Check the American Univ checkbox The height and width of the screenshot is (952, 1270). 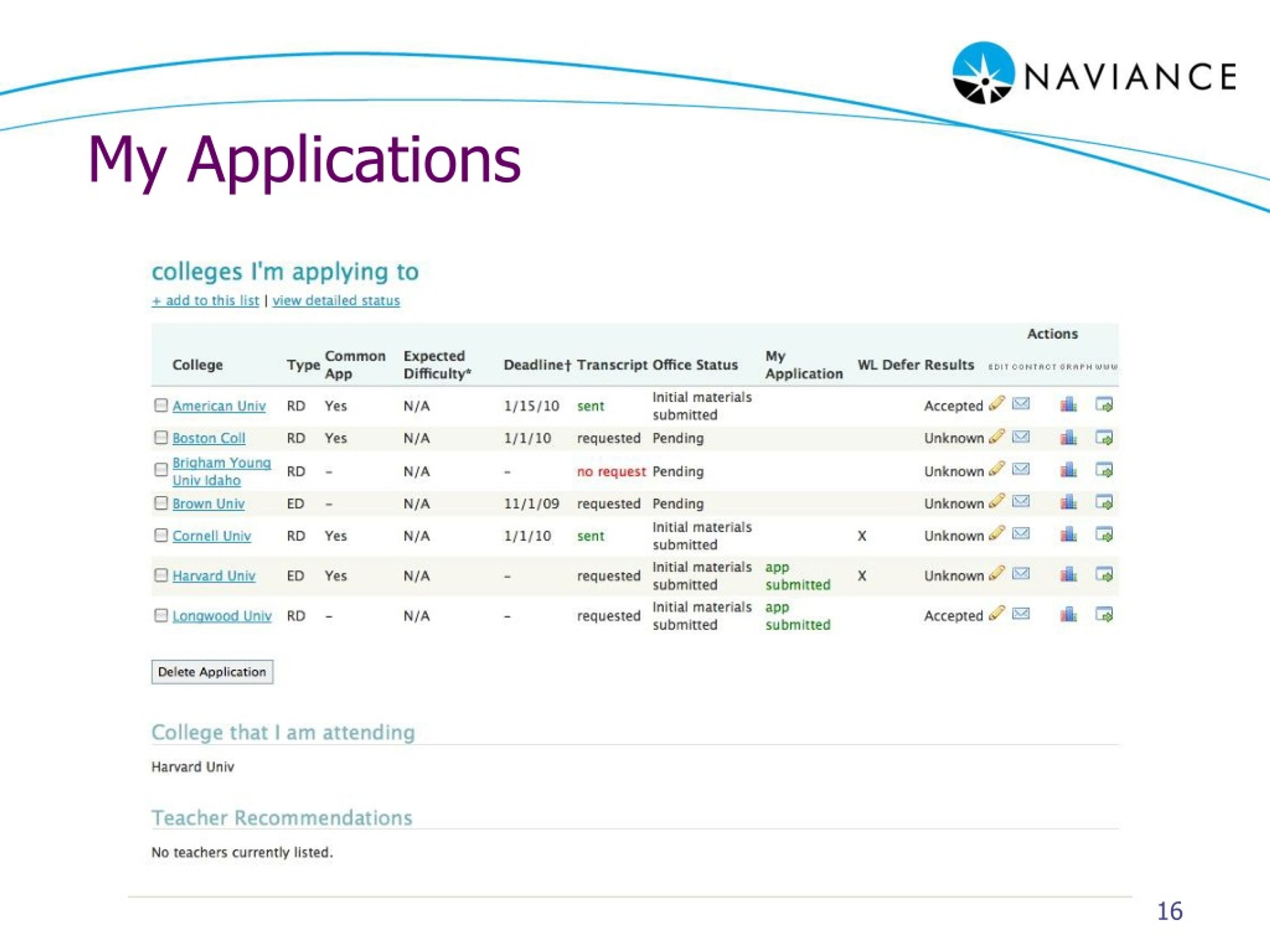click(161, 405)
